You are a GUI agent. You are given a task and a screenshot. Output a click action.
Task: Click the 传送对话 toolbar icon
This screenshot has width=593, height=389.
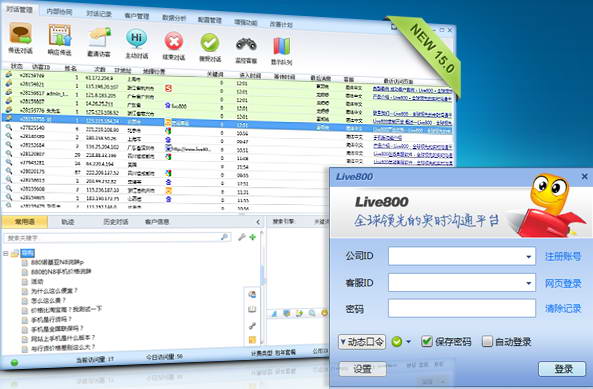tap(20, 34)
